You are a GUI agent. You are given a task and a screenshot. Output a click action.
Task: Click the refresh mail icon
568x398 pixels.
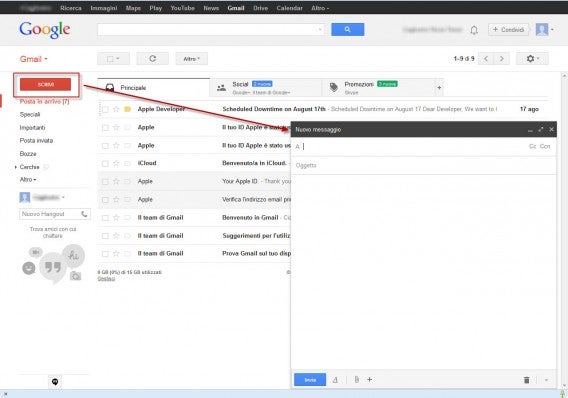click(x=153, y=58)
